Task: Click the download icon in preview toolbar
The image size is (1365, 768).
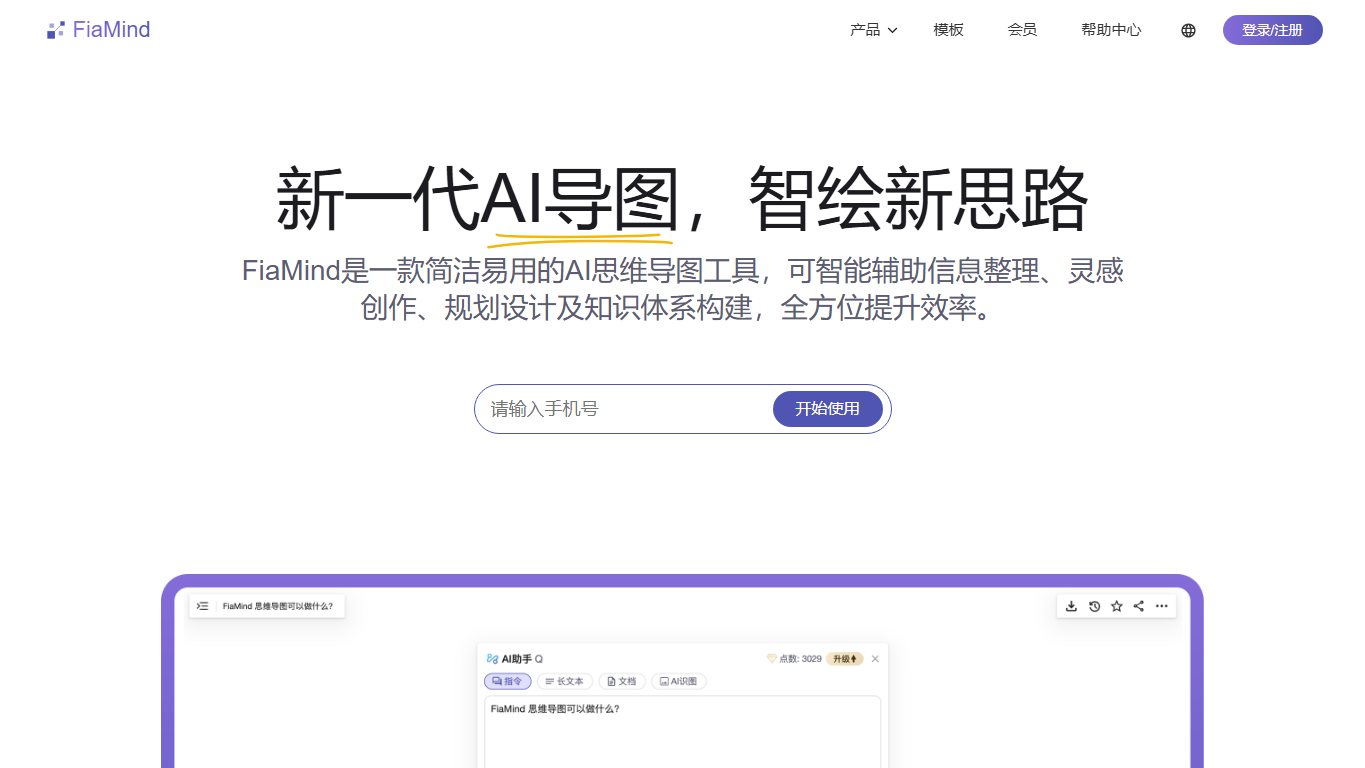Action: [1071, 606]
